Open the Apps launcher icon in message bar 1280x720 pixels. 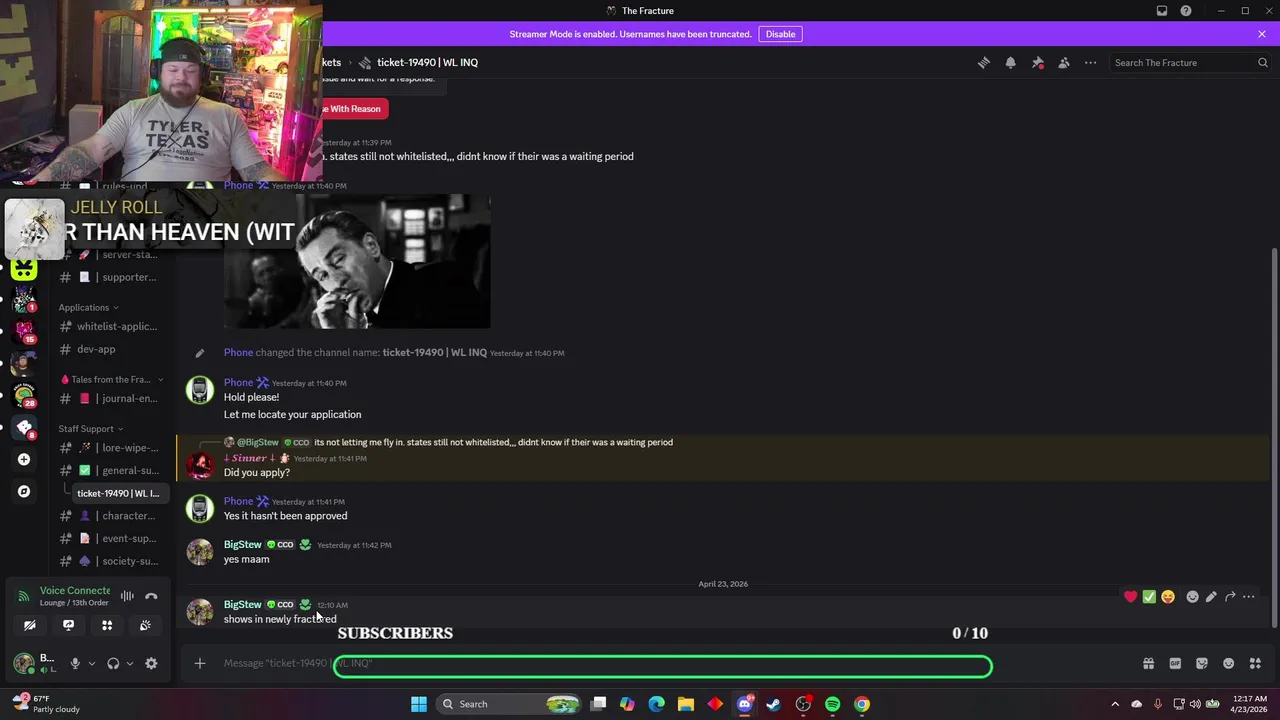[1255, 664]
